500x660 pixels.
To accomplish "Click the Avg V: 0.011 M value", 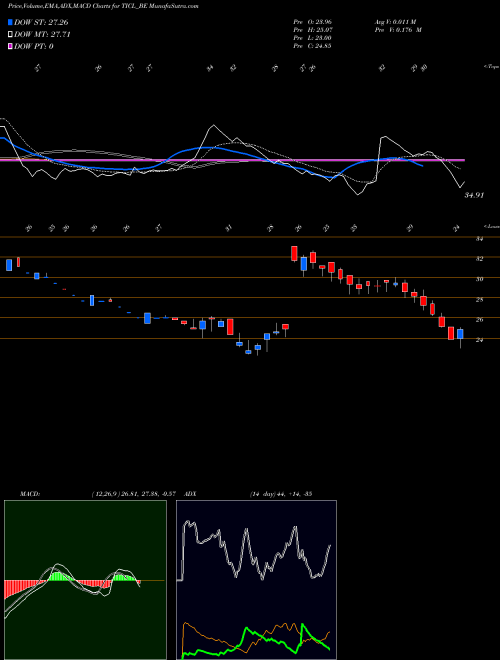I will tap(395, 22).
